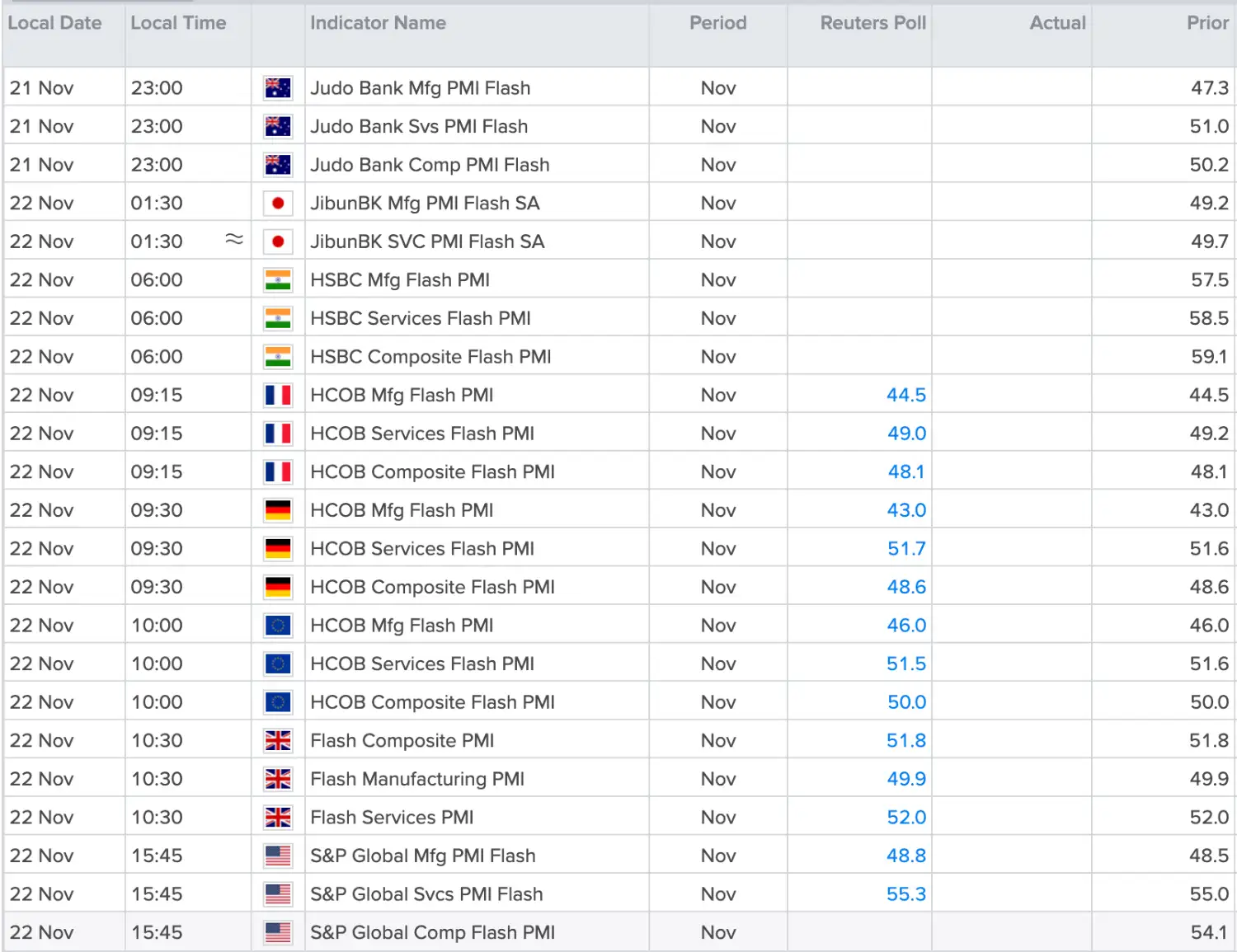Select the "Judo Bank Svs PMI Flash" indicator name
1237x952 pixels.
419,126
